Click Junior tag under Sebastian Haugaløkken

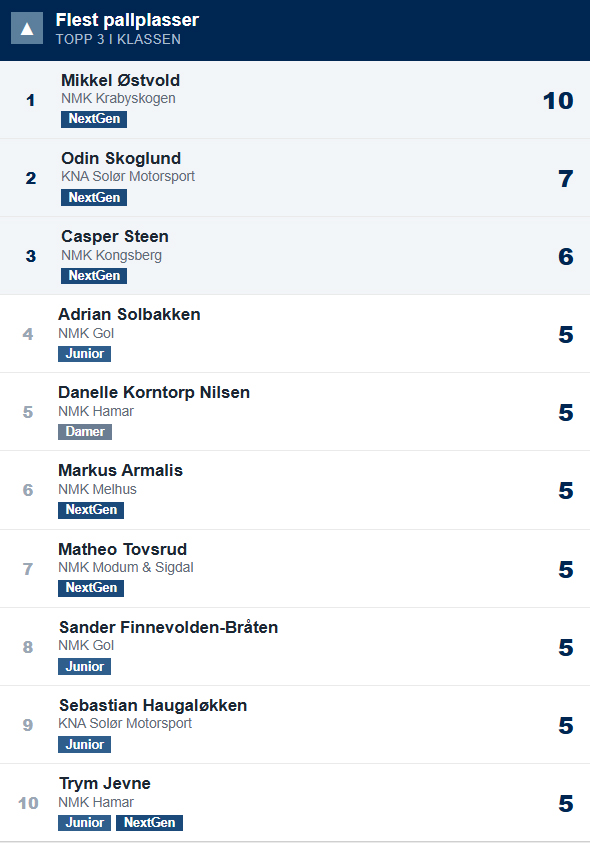tap(84, 744)
